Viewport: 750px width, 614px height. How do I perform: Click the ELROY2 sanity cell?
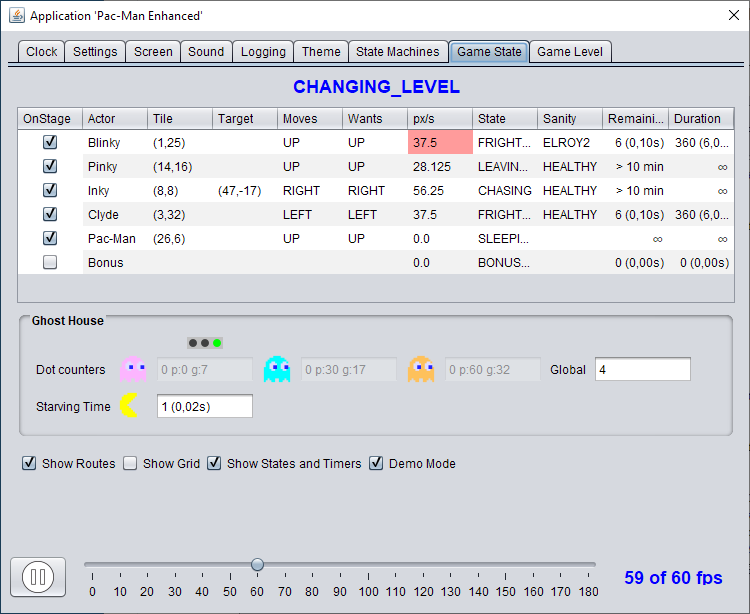pos(570,143)
